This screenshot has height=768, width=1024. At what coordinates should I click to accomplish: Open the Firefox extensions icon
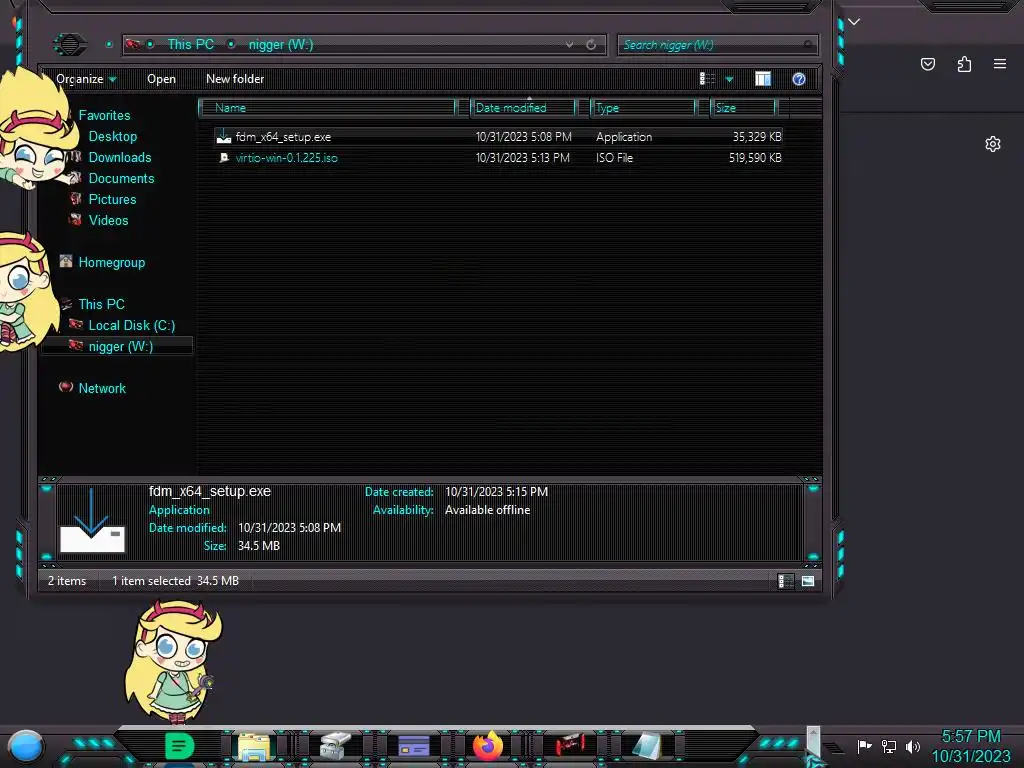[965, 64]
